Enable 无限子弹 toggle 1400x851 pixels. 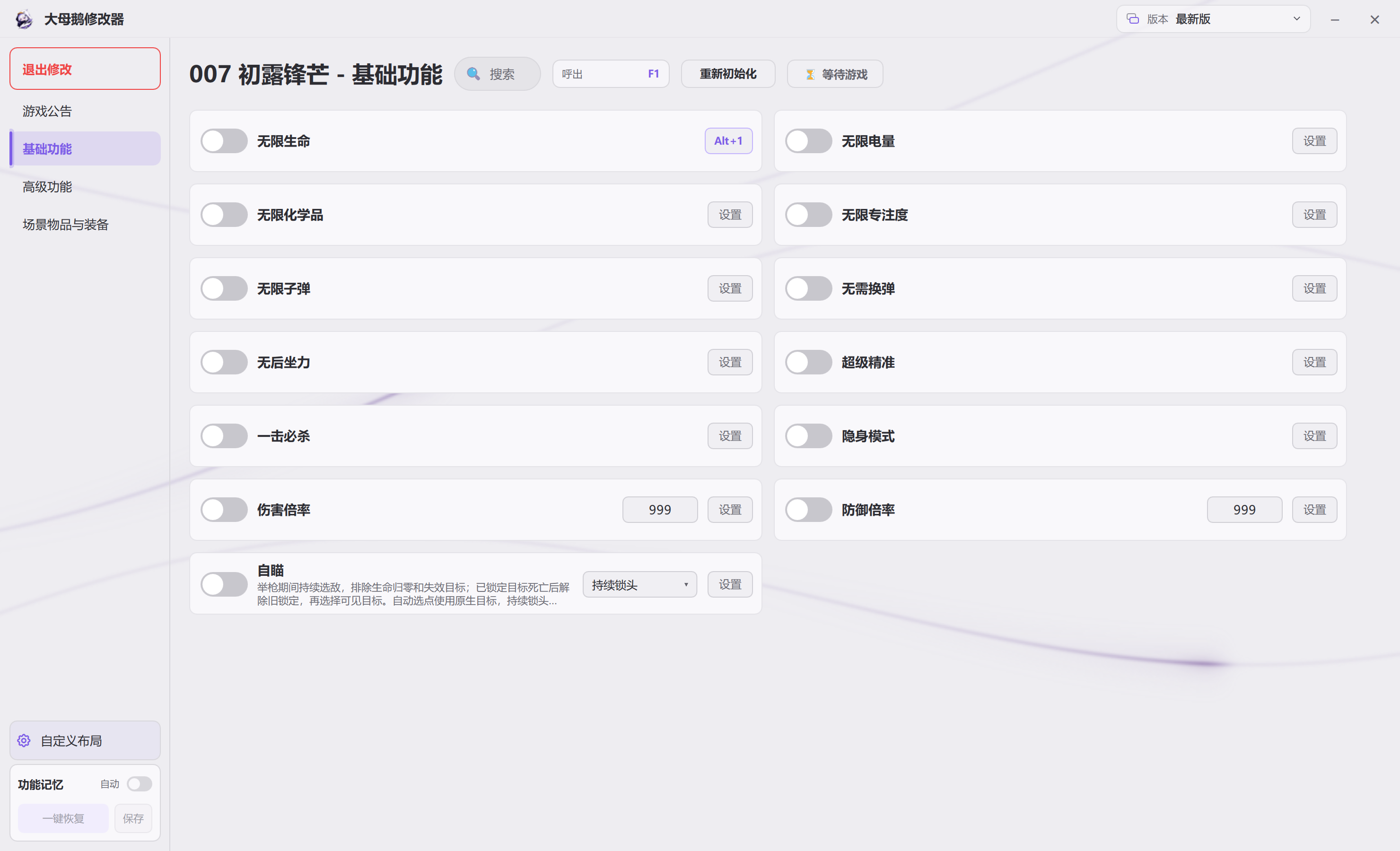click(224, 288)
